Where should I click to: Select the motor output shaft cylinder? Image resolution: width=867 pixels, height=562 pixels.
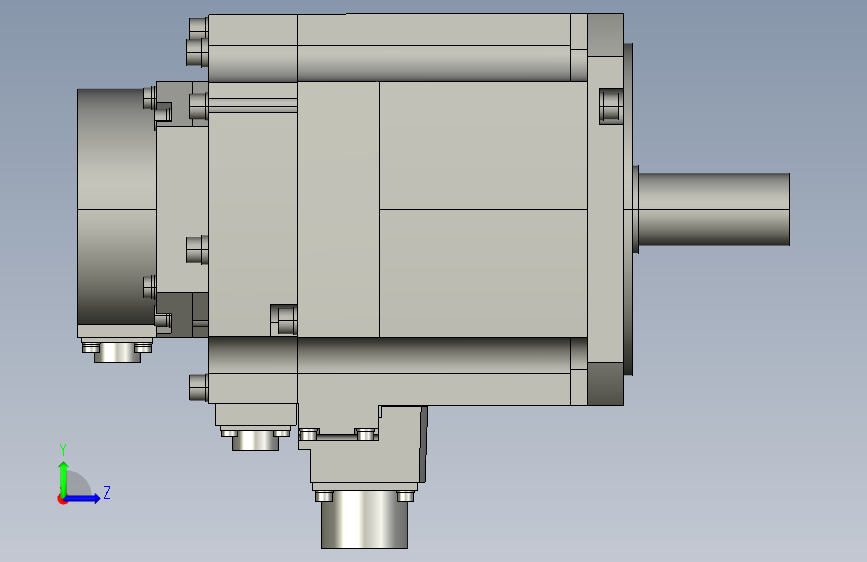click(x=714, y=209)
